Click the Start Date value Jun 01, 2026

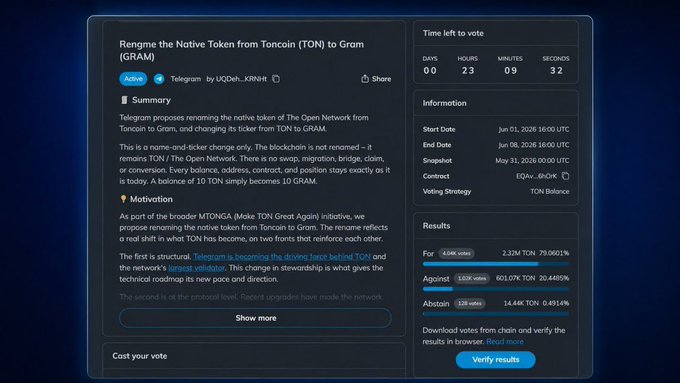click(533, 129)
